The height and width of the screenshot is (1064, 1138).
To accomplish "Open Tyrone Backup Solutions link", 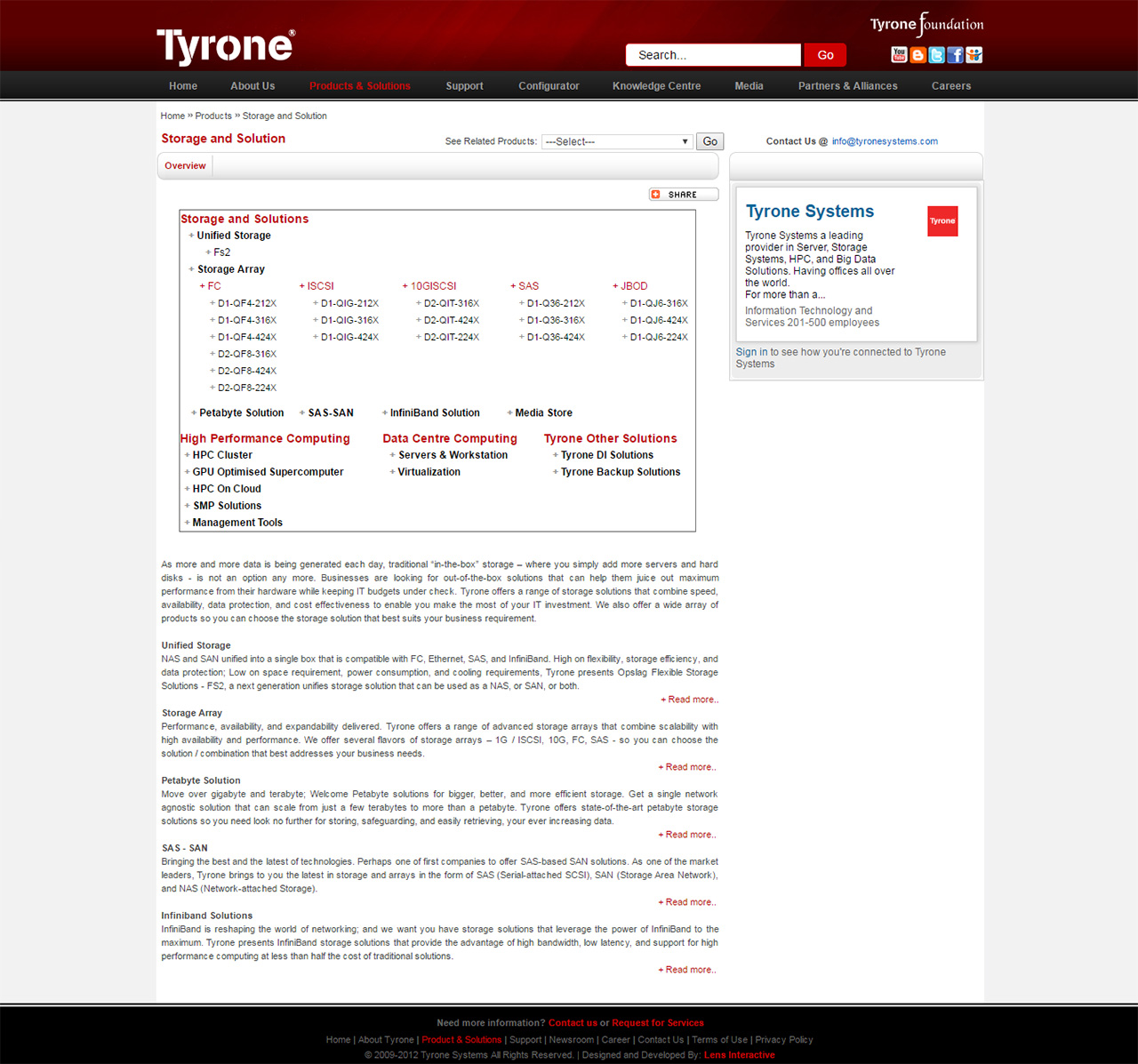I will (x=621, y=472).
